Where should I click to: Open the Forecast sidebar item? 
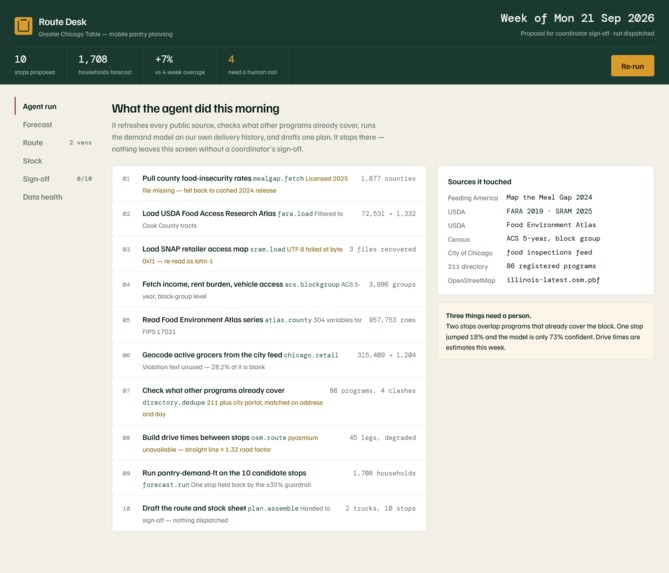point(54,125)
